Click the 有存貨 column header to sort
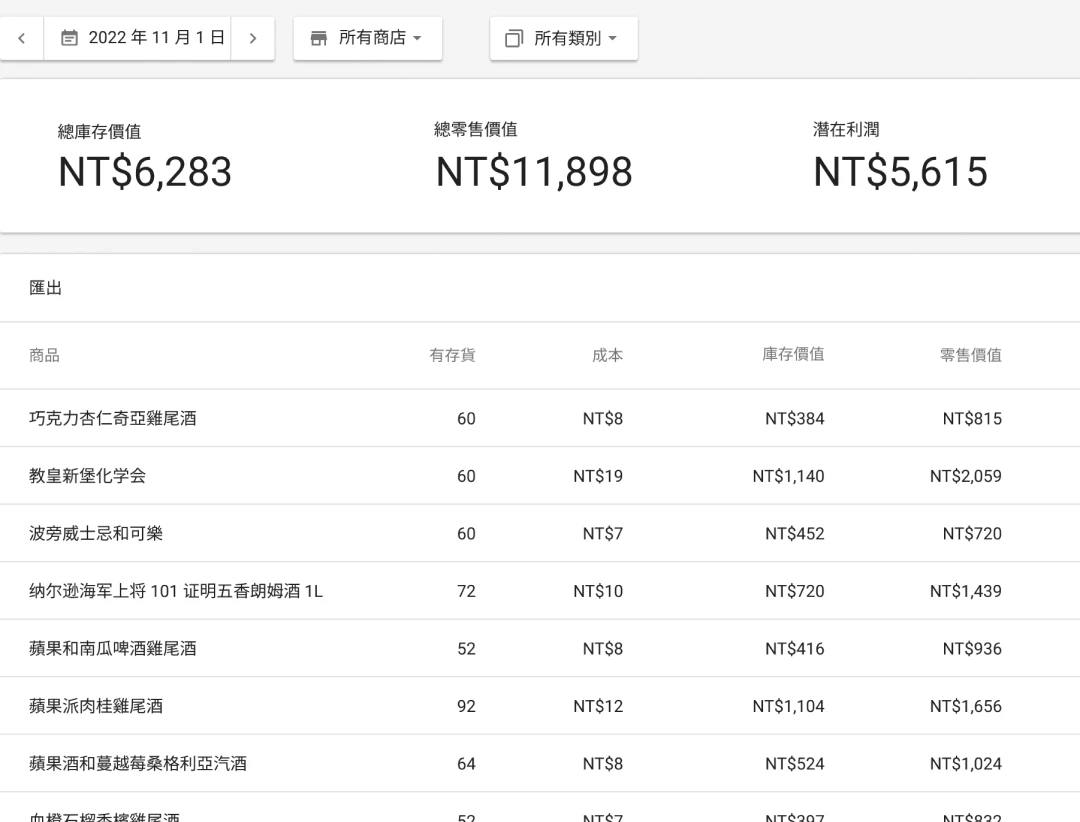This screenshot has width=1080, height=822. click(452, 355)
